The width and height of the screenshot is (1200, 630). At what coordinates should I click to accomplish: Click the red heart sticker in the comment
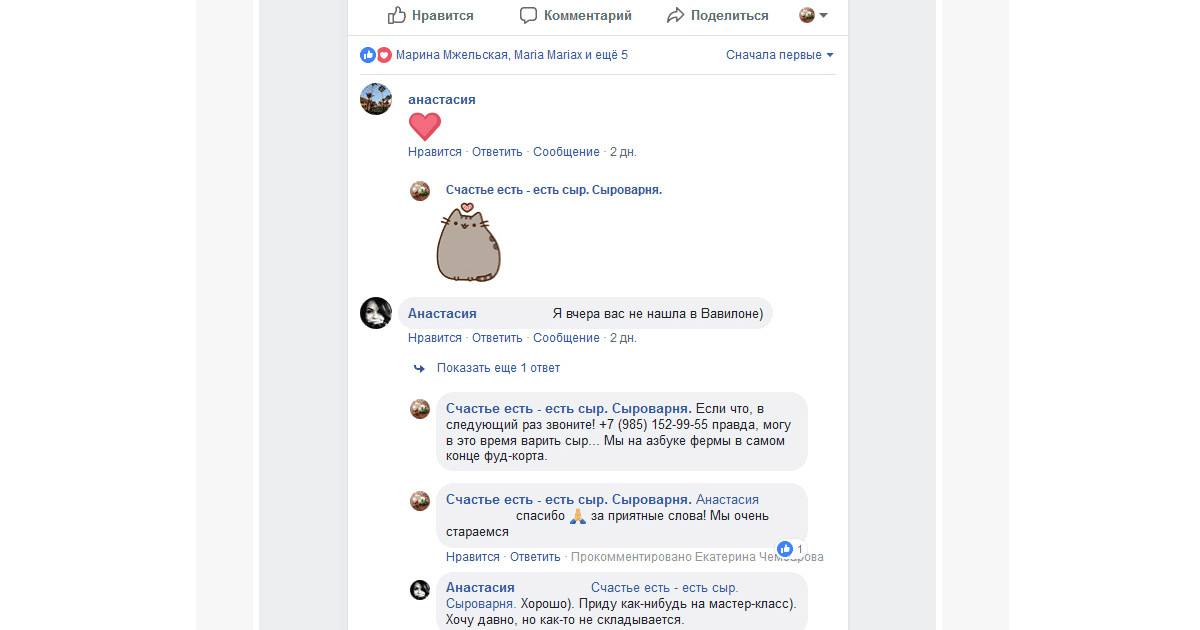(425, 126)
